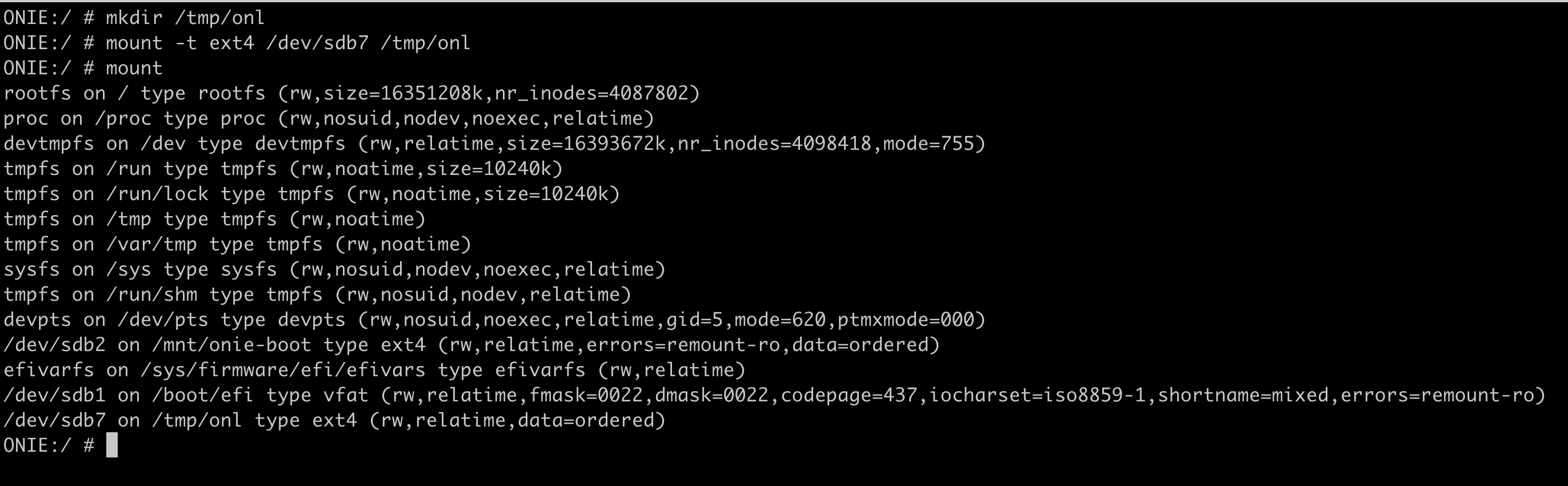This screenshot has width=1568, height=486.
Task: Click the terminal cursor block at the prompt
Action: tap(112, 445)
